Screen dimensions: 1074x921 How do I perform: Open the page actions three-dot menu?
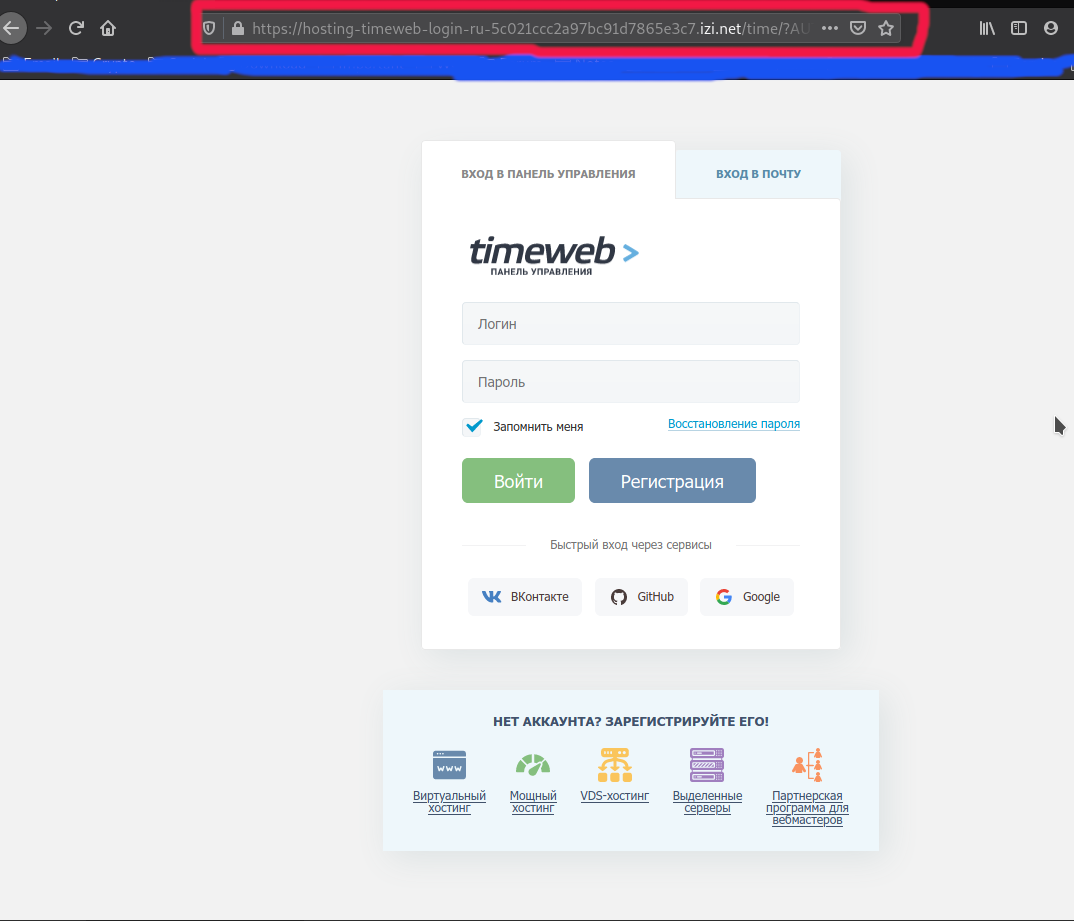[829, 28]
